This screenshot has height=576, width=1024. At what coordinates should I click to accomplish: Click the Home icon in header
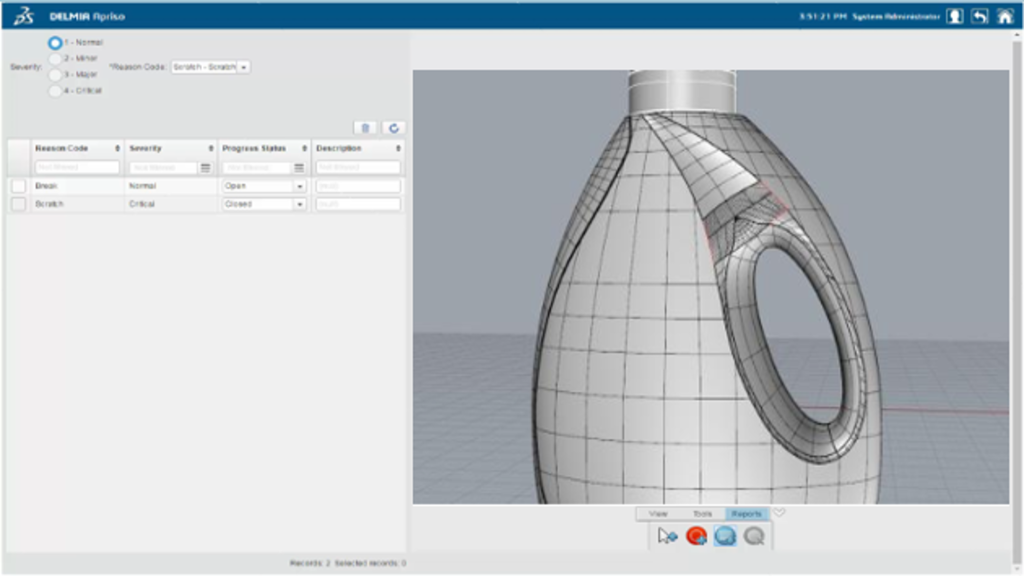1005,16
